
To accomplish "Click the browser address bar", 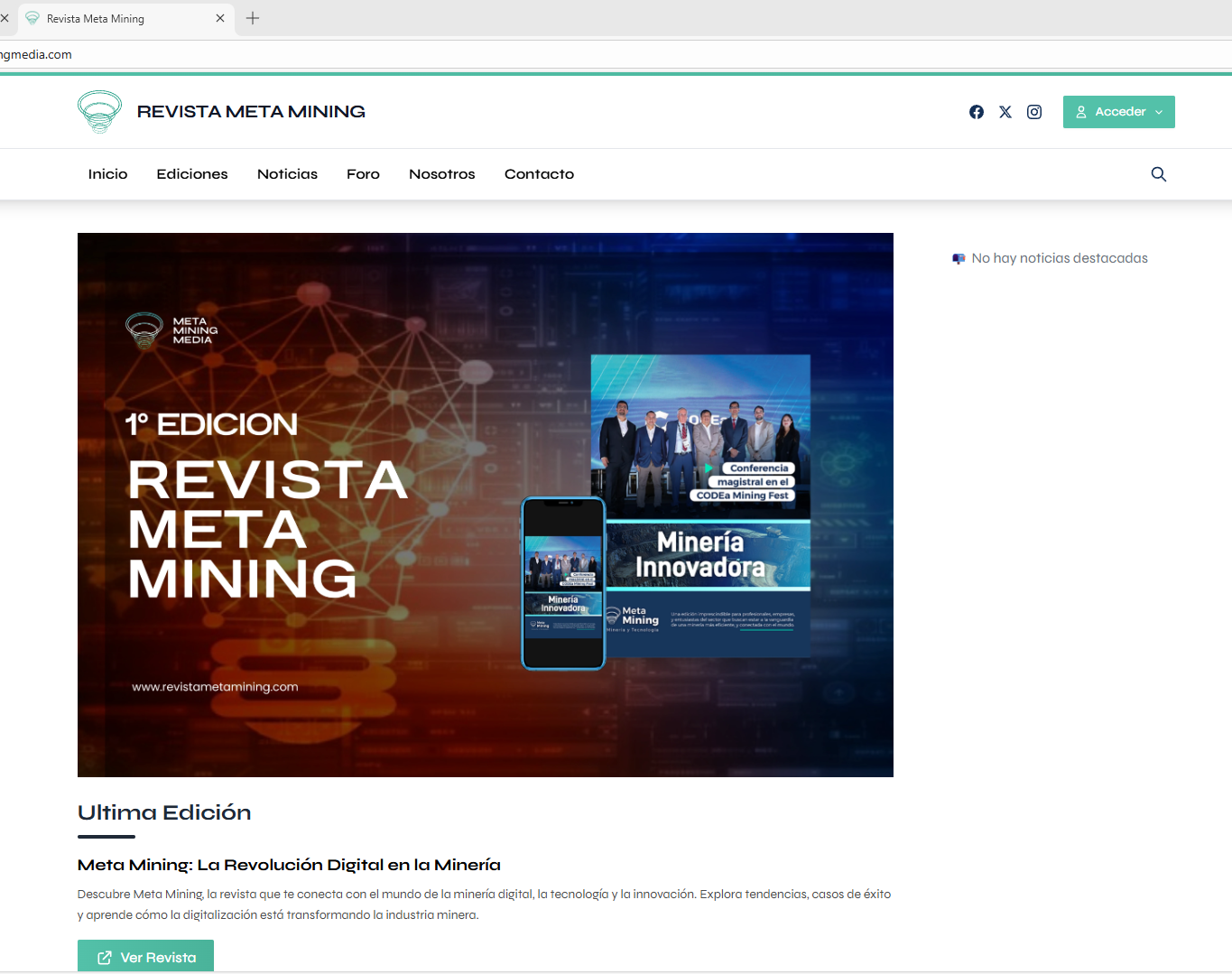I will pyautogui.click(x=616, y=54).
